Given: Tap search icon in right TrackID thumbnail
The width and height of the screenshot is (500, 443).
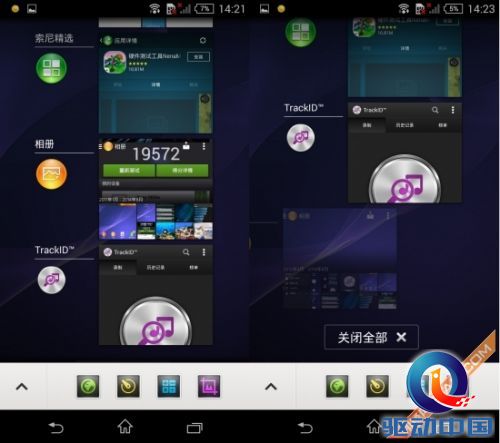Looking at the screenshot, I should click(435, 110).
